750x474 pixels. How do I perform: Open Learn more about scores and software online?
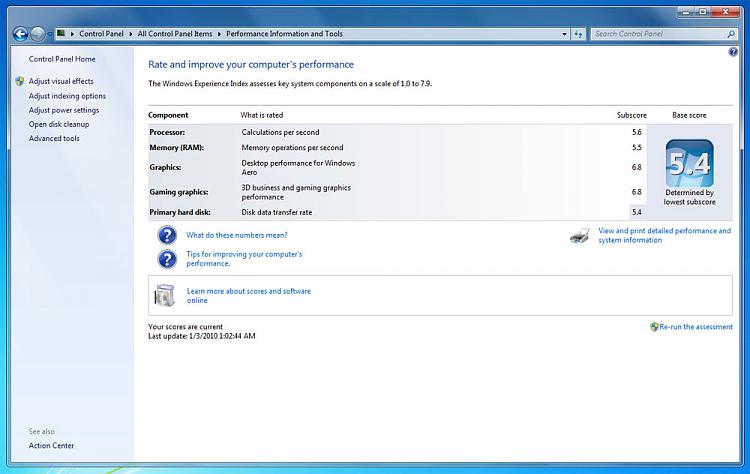point(249,296)
